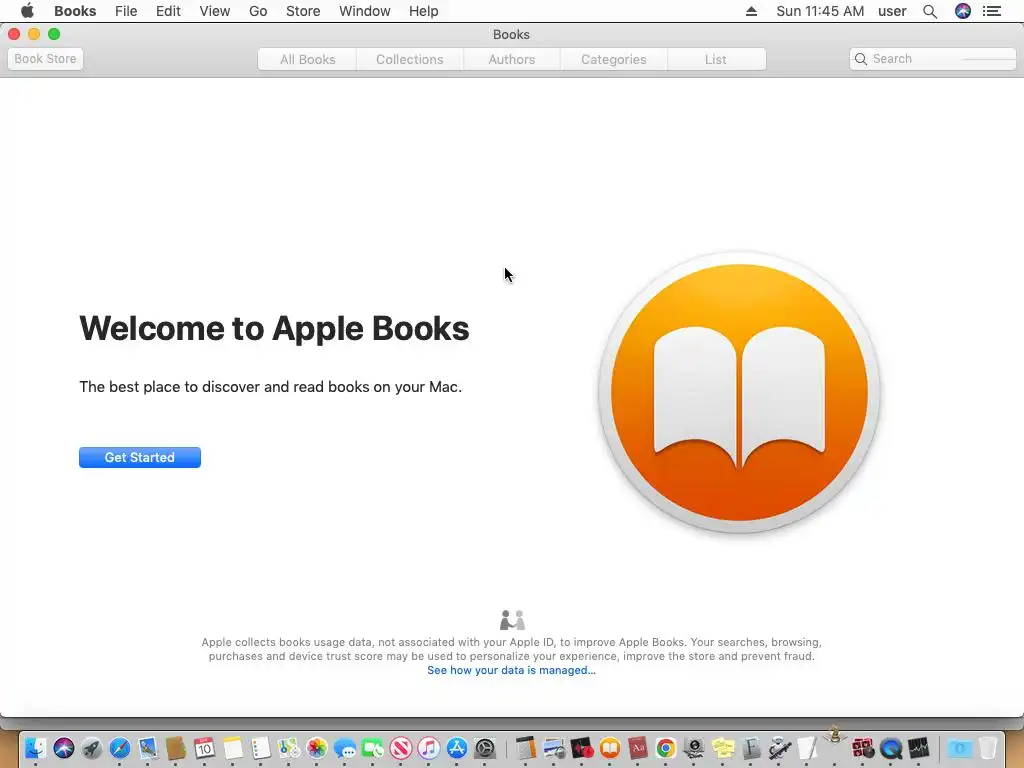Click the Search field in toolbar
Viewport: 1024px width, 768px height.
click(x=933, y=59)
